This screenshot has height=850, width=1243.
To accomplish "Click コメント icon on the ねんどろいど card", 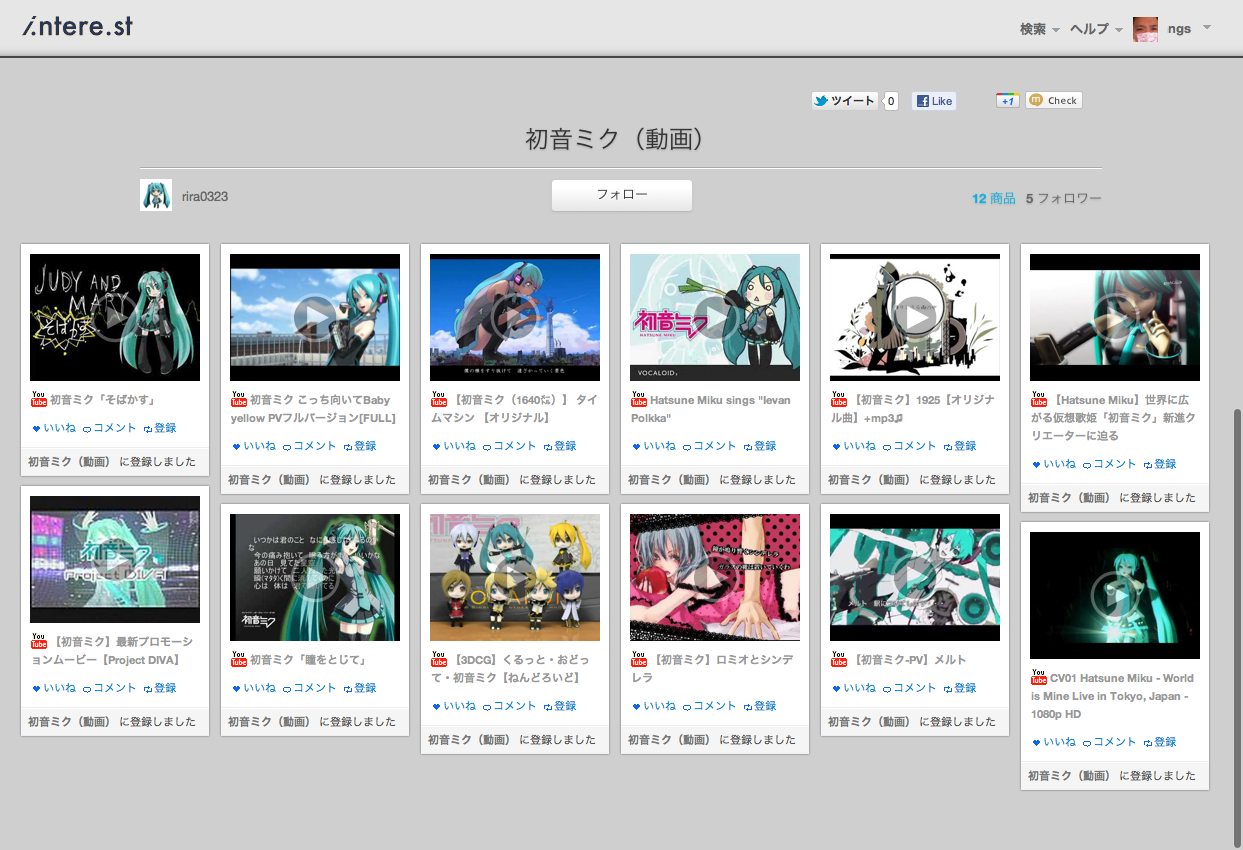I will [x=487, y=706].
